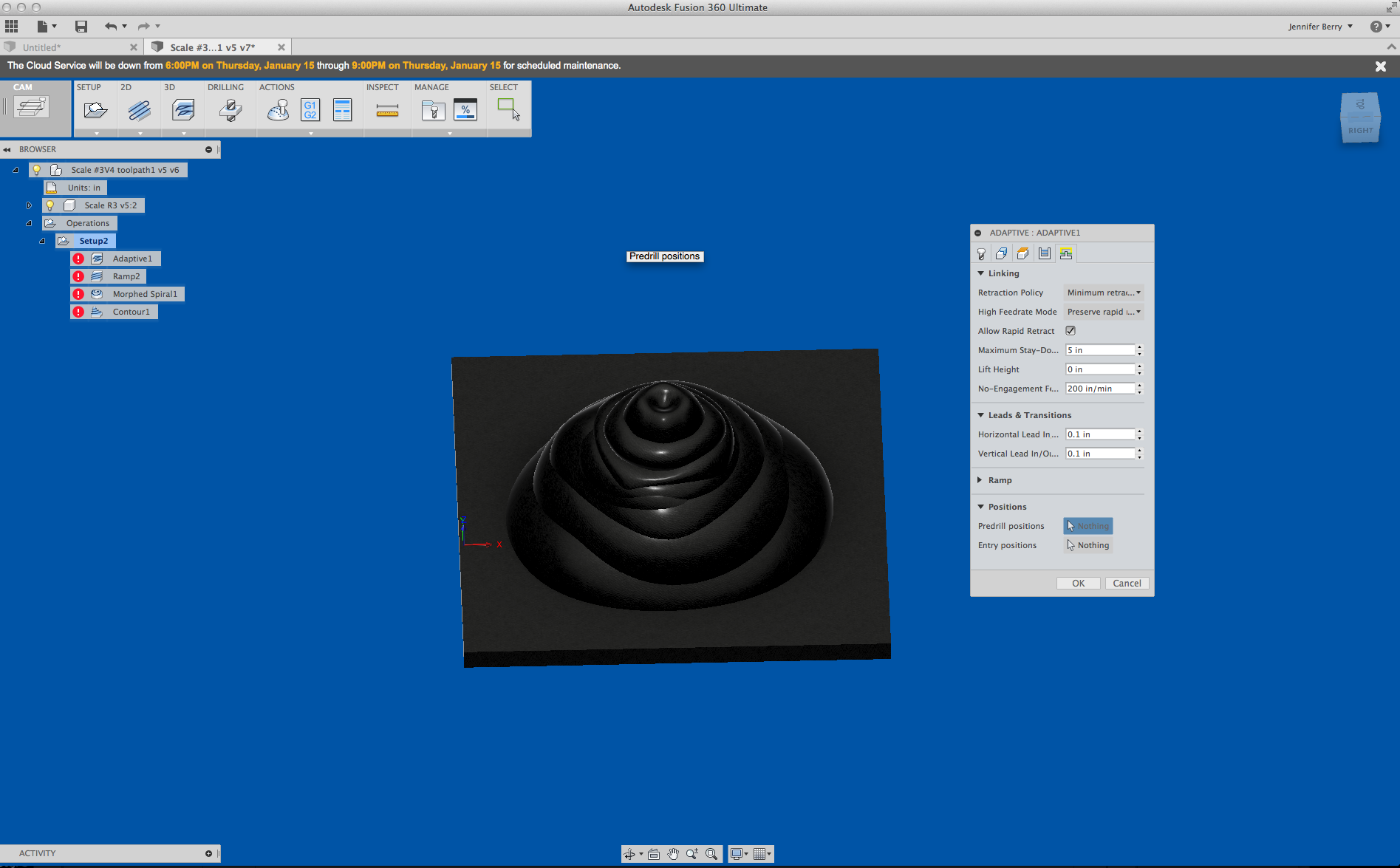Open the Task Manager percent icon

tap(465, 110)
